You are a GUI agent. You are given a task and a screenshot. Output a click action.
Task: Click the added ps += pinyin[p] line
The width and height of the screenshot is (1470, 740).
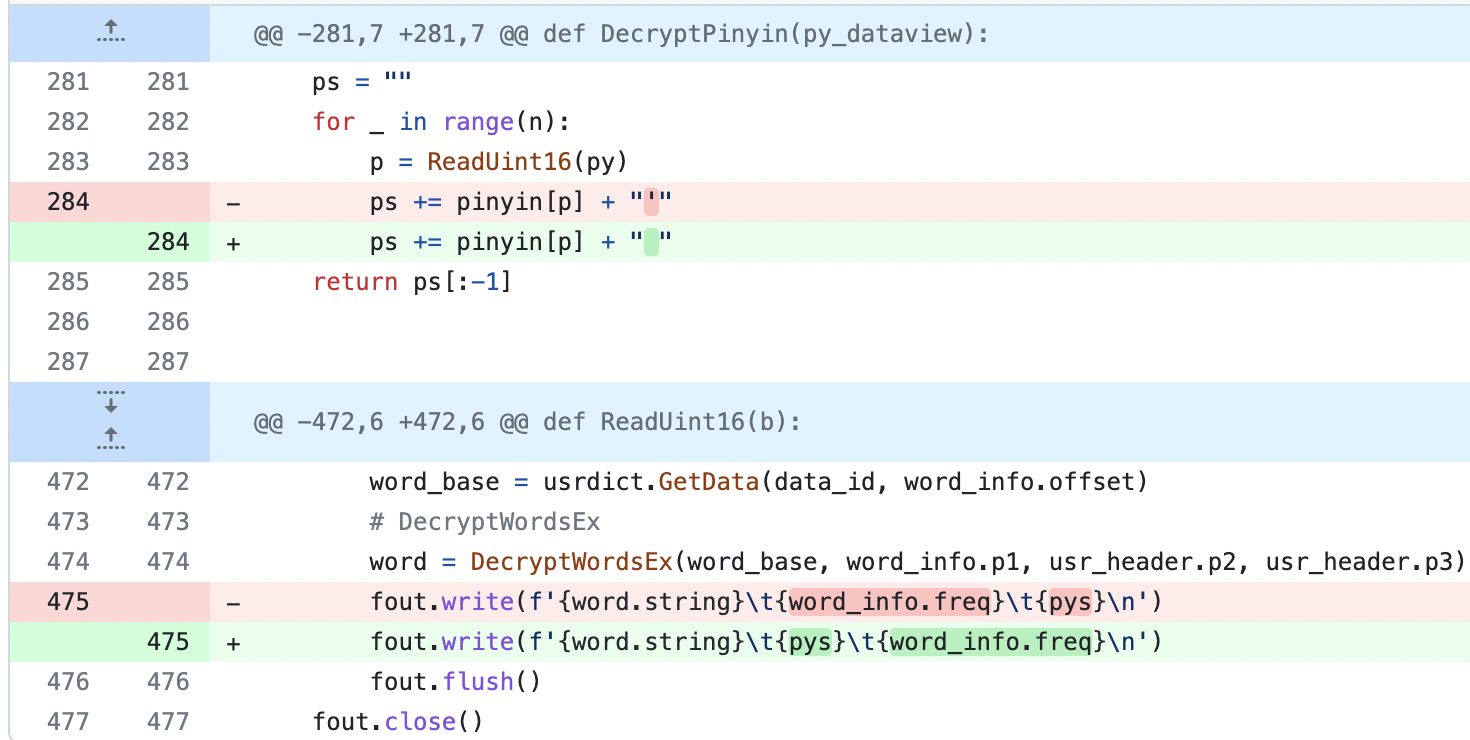(520, 242)
